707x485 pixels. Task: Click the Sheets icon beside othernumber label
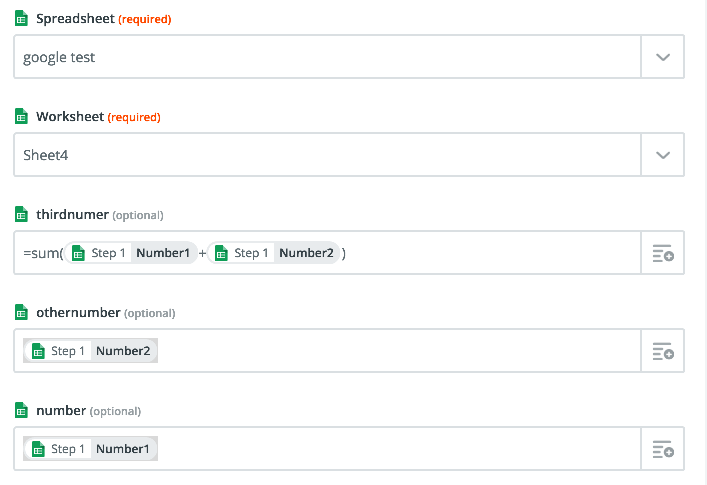[x=21, y=312]
